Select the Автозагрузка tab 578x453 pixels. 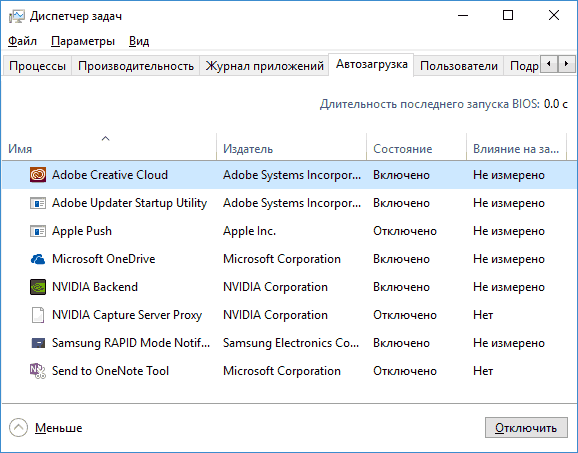[x=372, y=64]
